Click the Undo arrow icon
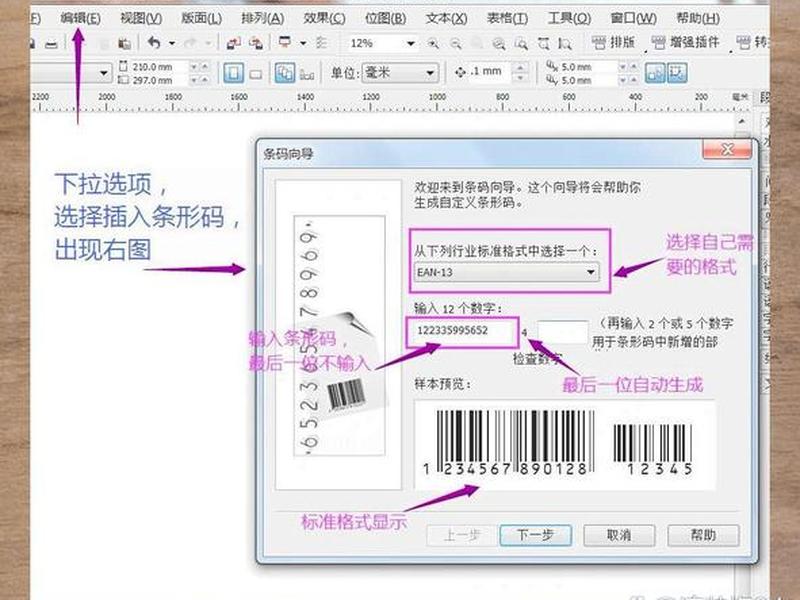This screenshot has width=800, height=600. click(x=154, y=43)
